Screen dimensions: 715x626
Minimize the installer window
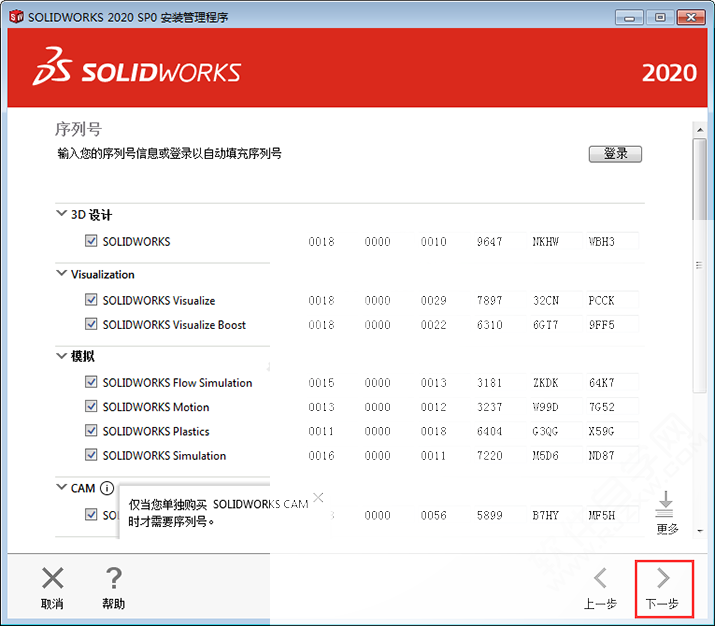coord(629,18)
